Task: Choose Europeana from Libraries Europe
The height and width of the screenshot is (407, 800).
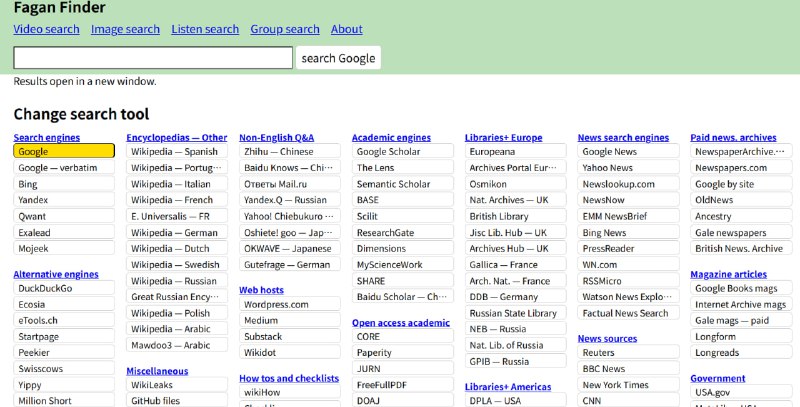Action: click(x=515, y=152)
